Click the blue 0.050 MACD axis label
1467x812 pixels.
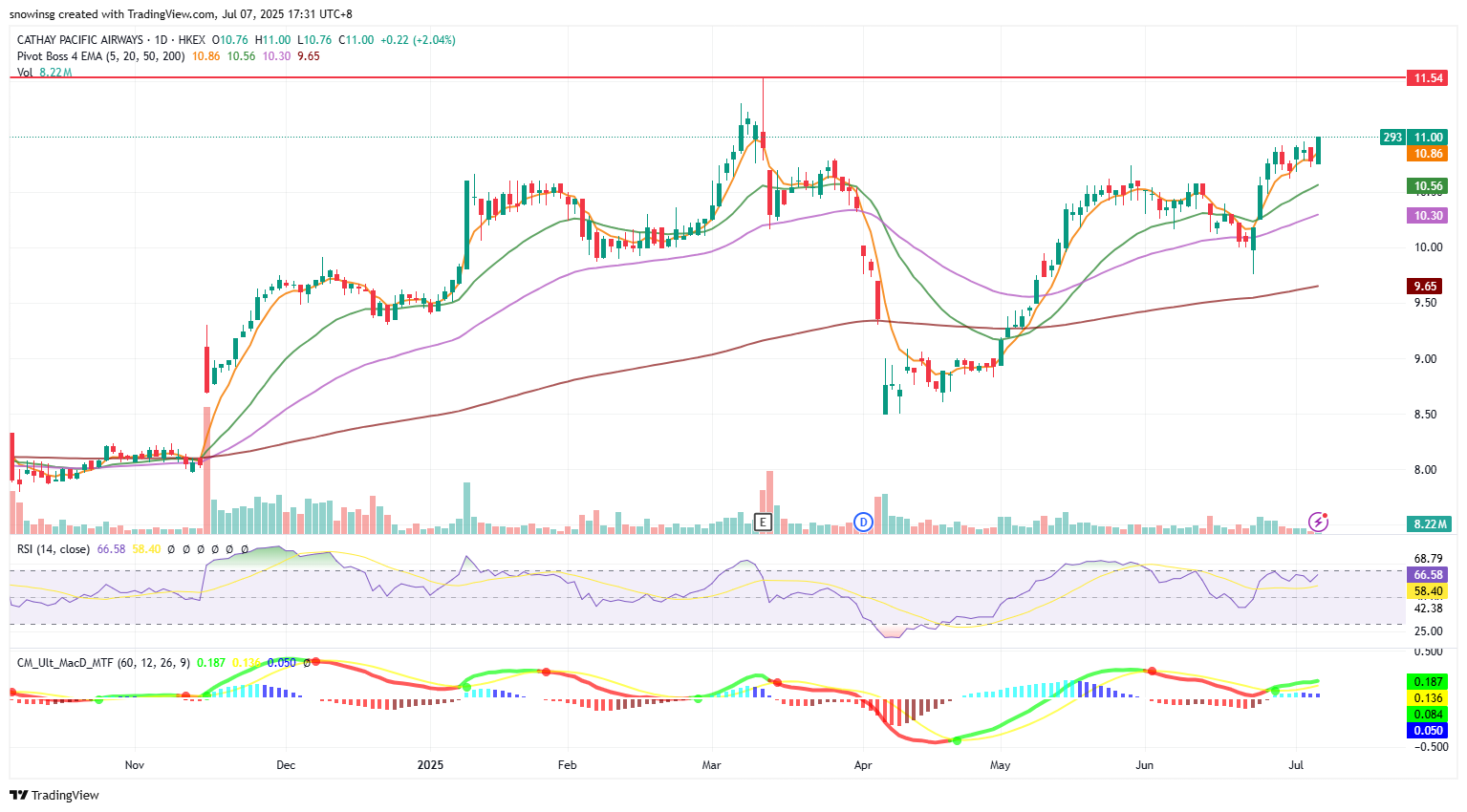click(x=1429, y=731)
